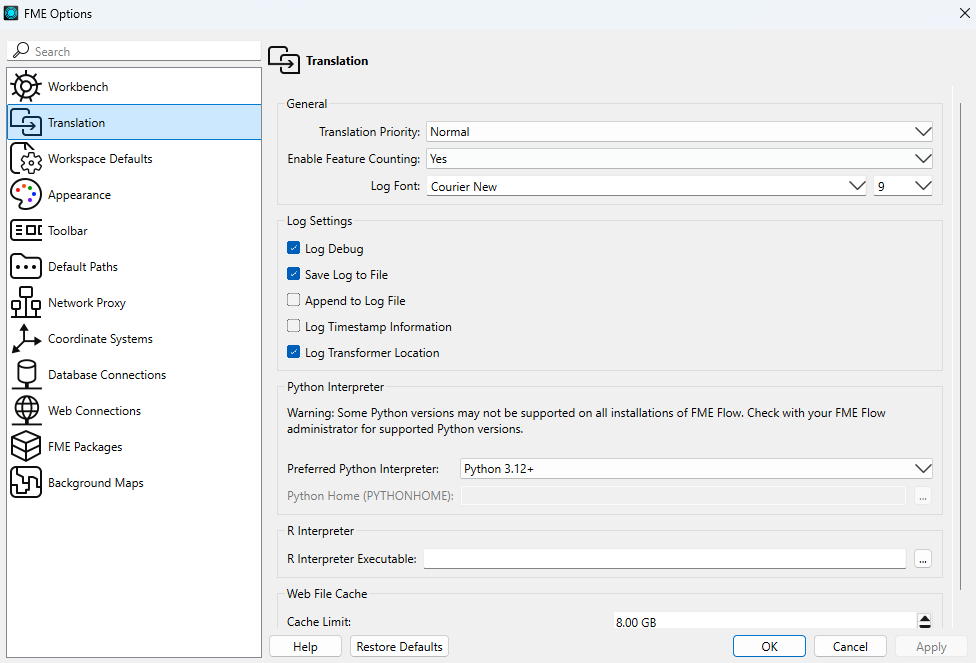The image size is (976, 663).
Task: Click the Cancel button
Action: [x=850, y=647]
